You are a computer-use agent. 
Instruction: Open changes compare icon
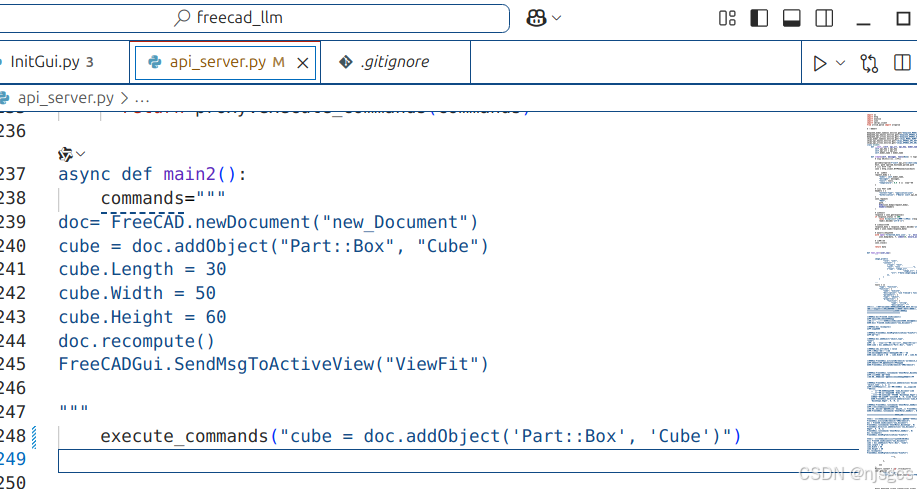[x=870, y=63]
